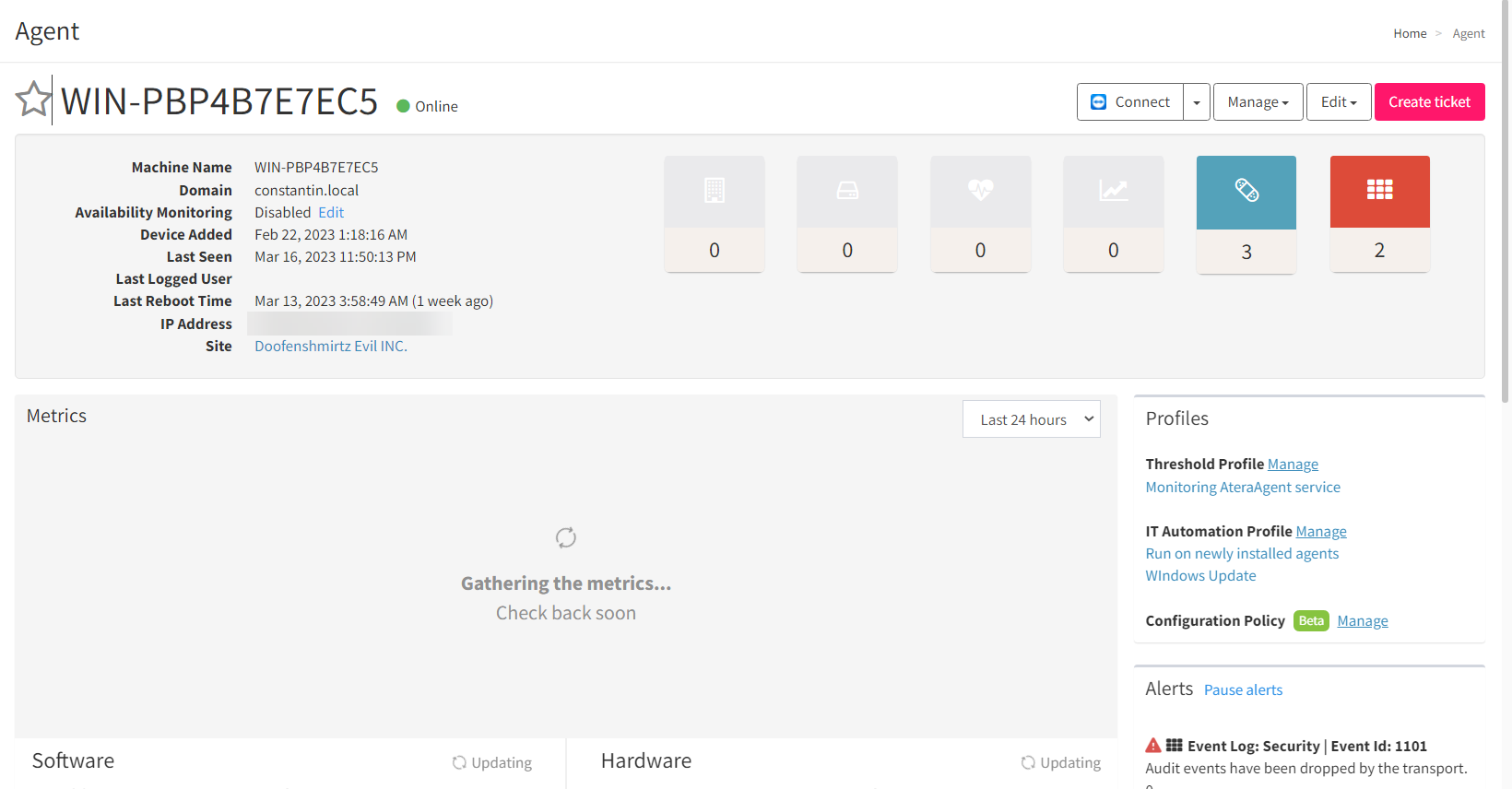Edit the Availability Monitoring setting
Viewport: 1512px width, 789px height.
point(331,212)
